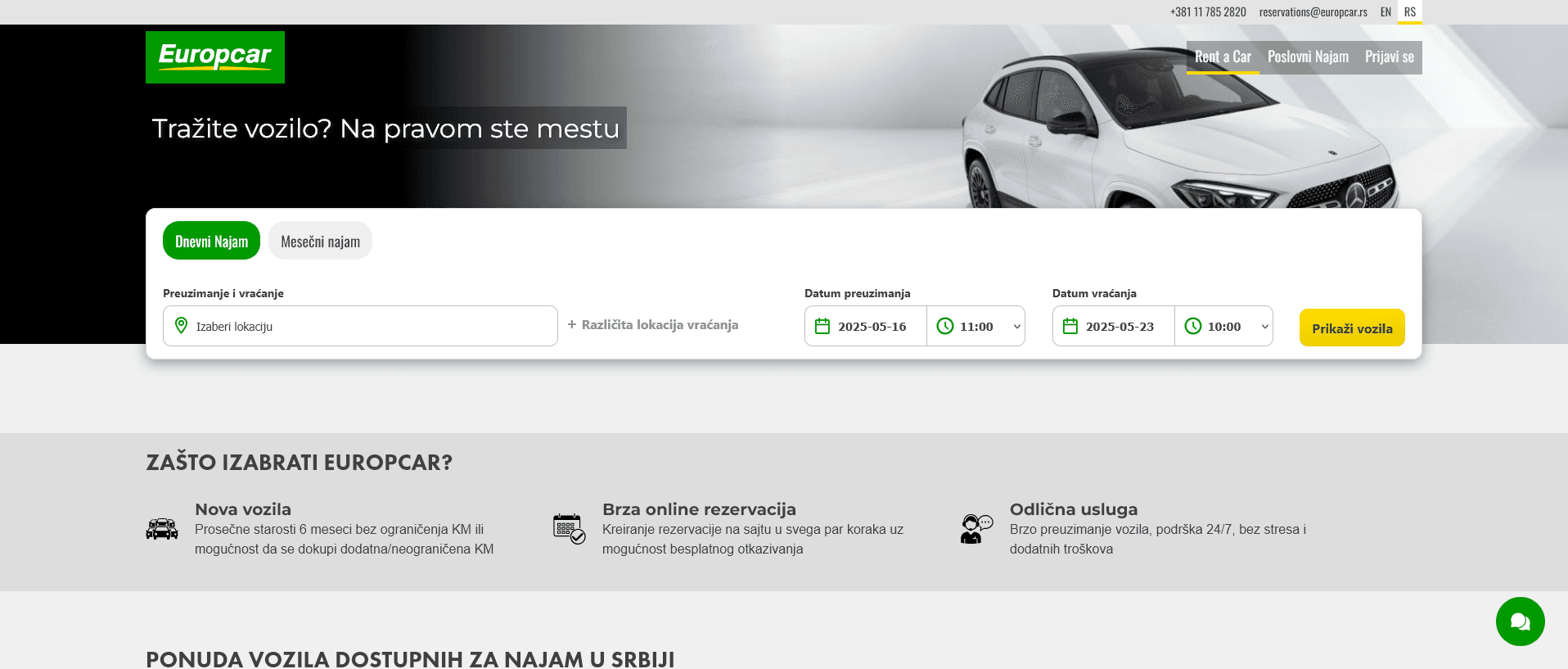The image size is (1568, 669).
Task: Click the Europcar logo
Action: 215,57
